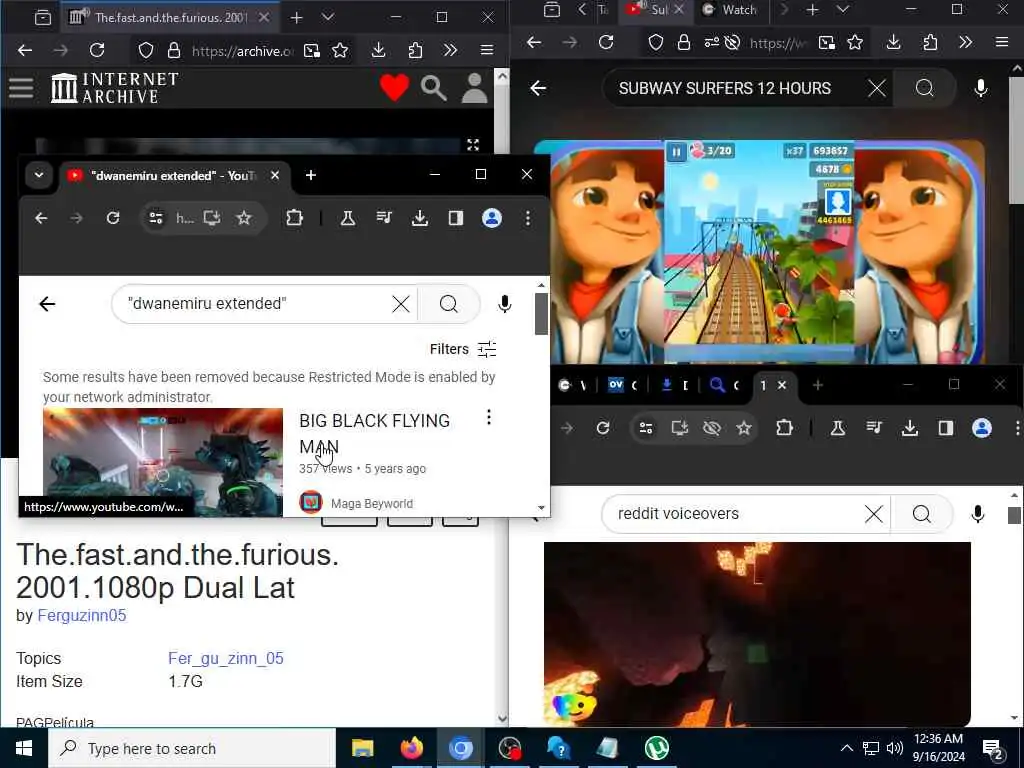Image resolution: width=1024 pixels, height=768 pixels.
Task: Click shield tracking protection icon in archive.org window
Action: (146, 50)
